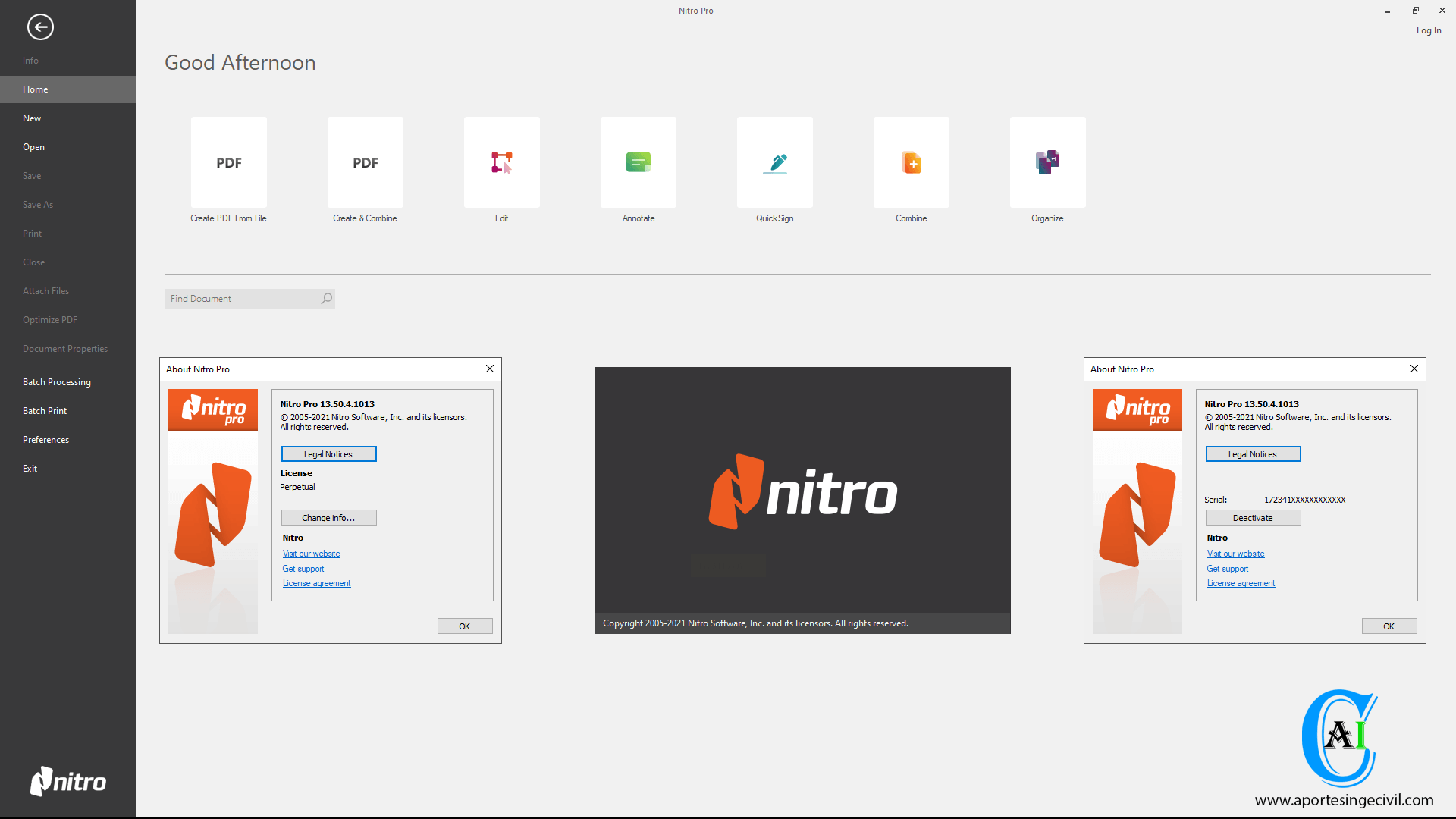Image resolution: width=1456 pixels, height=819 pixels.
Task: Open left dialog's License agreement link
Action: tap(316, 583)
